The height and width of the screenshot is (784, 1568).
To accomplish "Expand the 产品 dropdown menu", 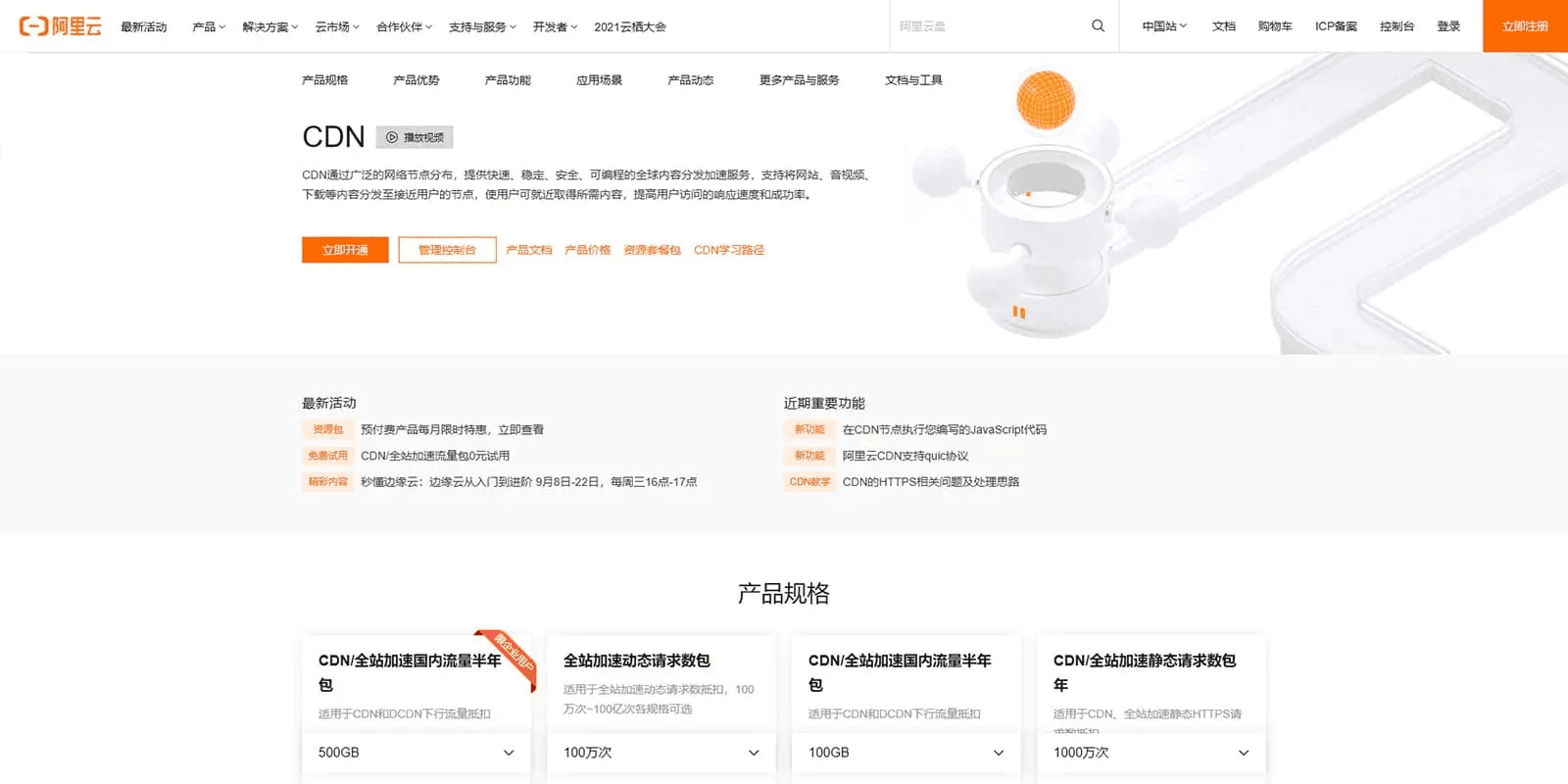I will click(209, 26).
